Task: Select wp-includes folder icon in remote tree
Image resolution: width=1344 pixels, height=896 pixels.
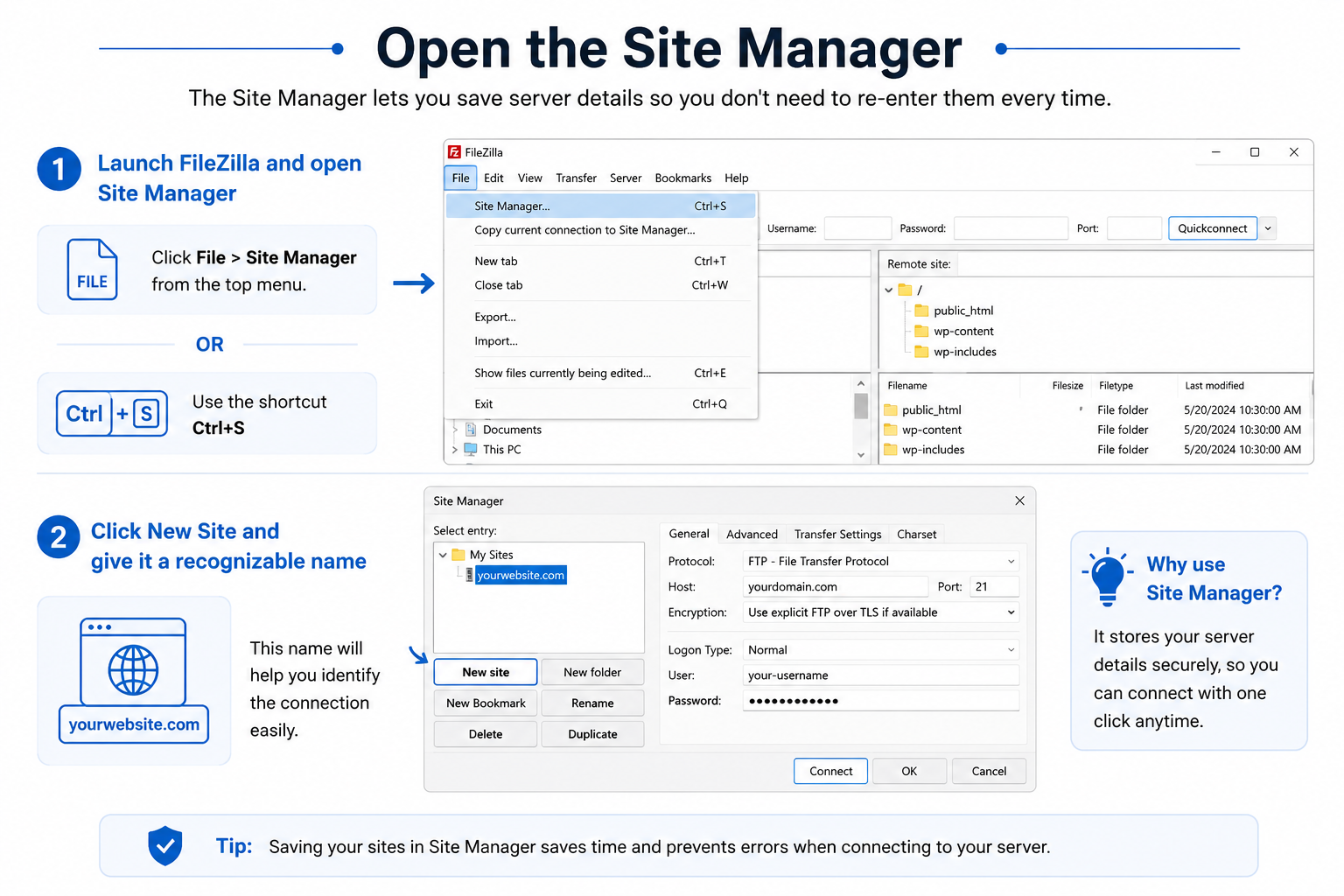Action: (921, 352)
